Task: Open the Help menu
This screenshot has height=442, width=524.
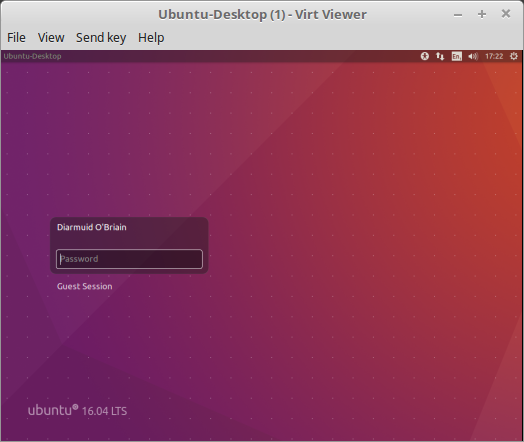Action: pos(151,37)
